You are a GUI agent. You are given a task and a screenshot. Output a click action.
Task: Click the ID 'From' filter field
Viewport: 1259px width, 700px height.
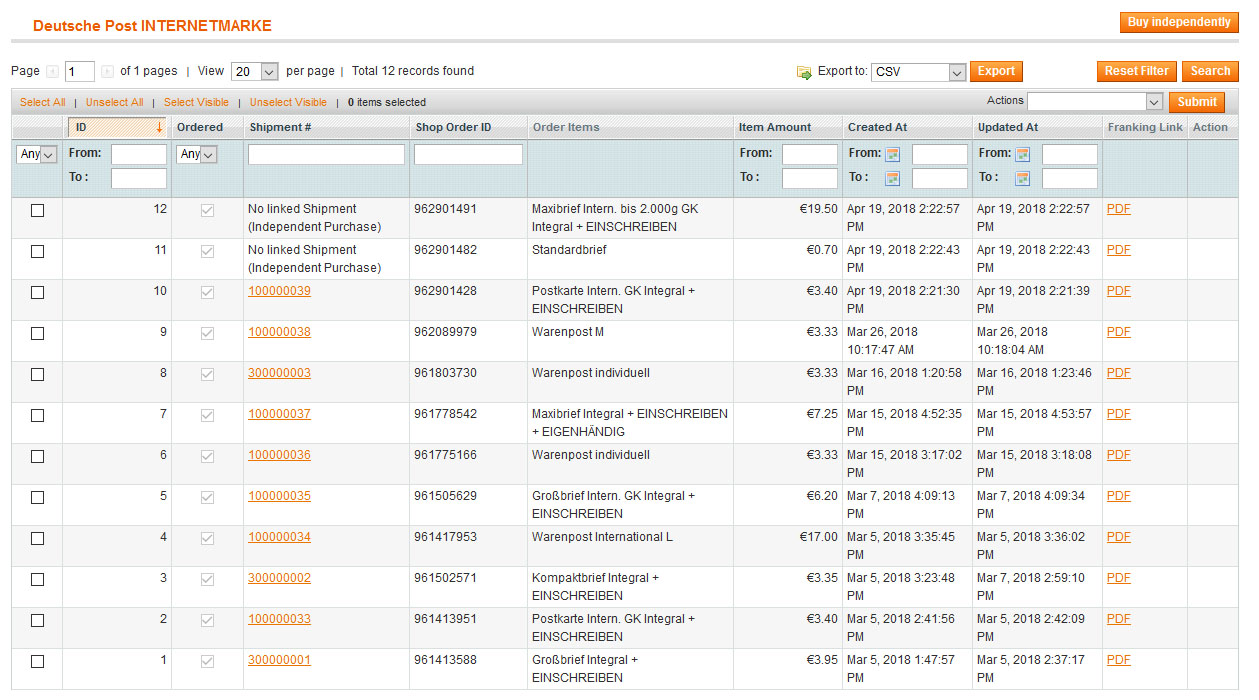click(139, 155)
